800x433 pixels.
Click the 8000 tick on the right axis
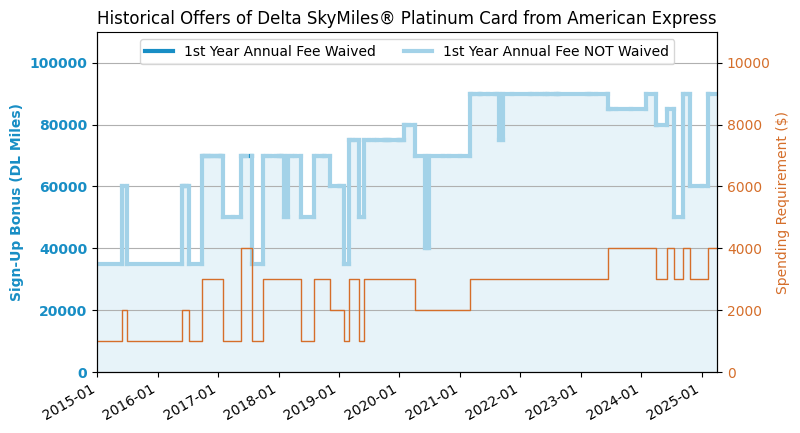tap(743, 125)
